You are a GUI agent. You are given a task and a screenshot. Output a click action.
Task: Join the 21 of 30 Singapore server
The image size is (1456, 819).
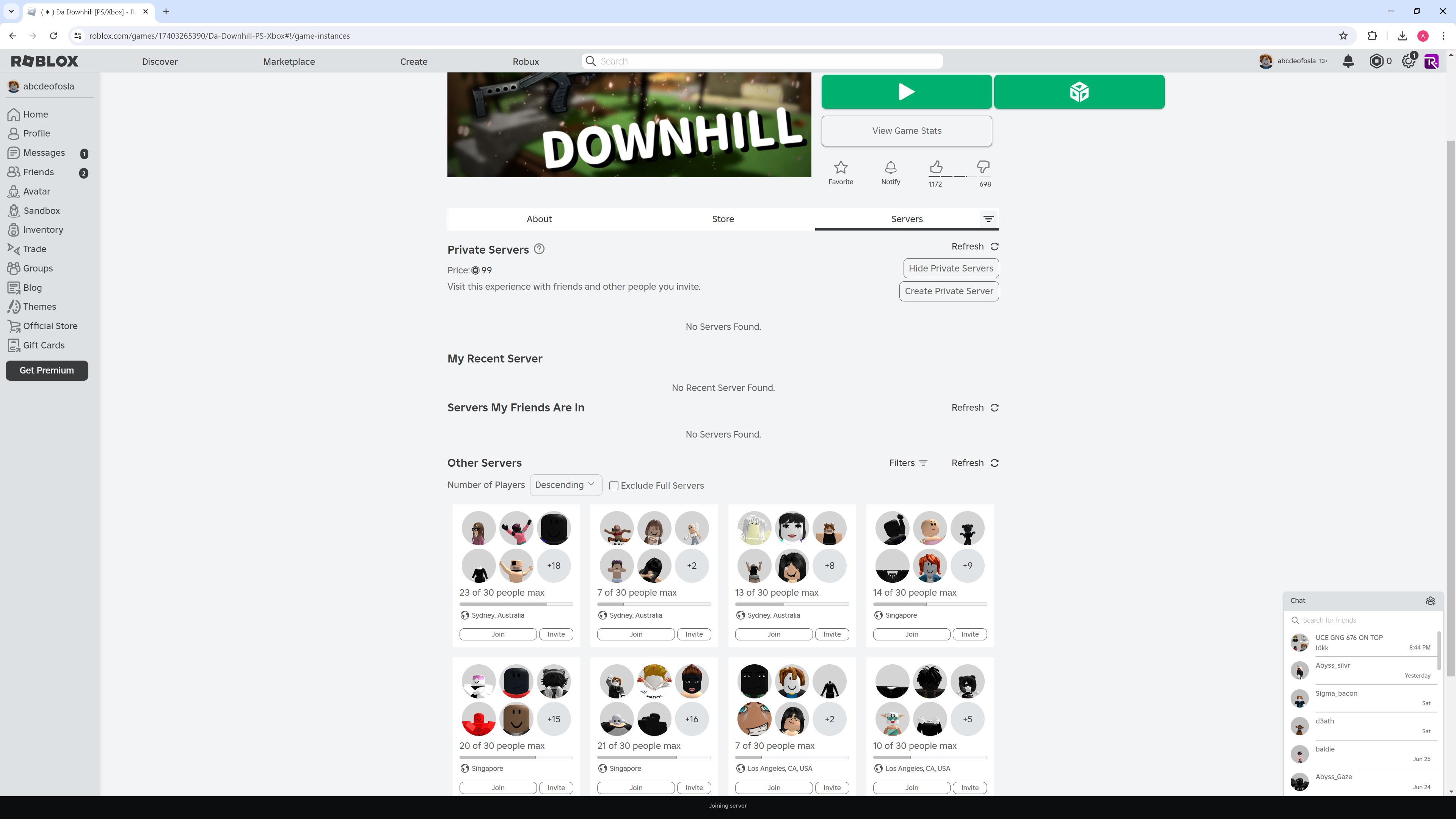636,788
